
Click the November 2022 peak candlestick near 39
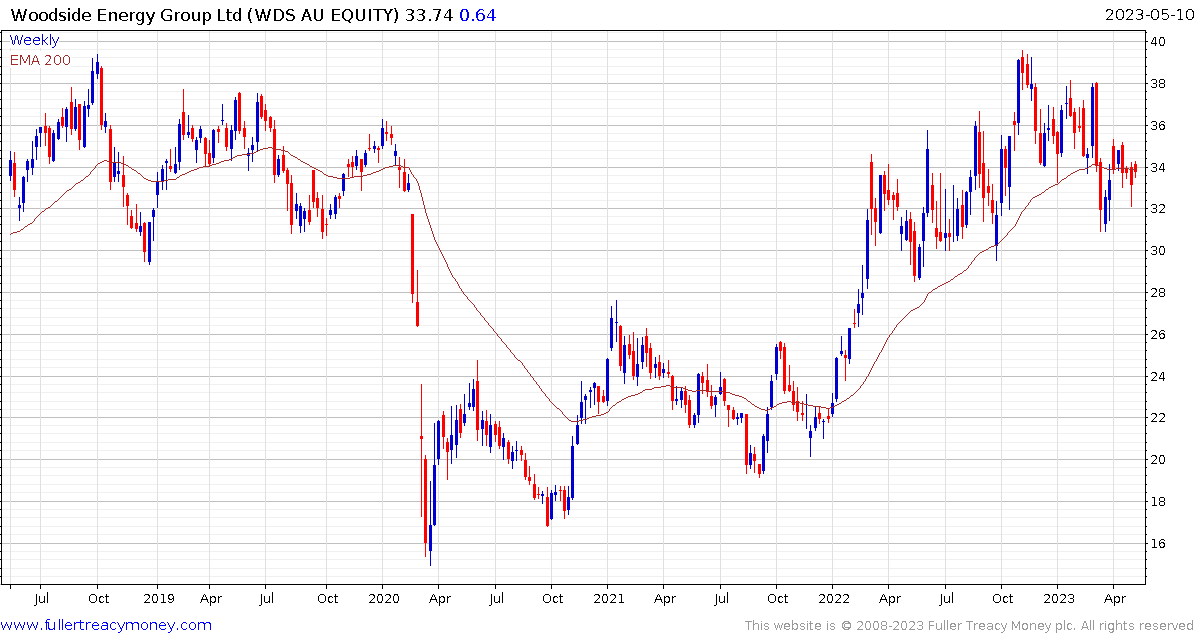click(x=1023, y=72)
